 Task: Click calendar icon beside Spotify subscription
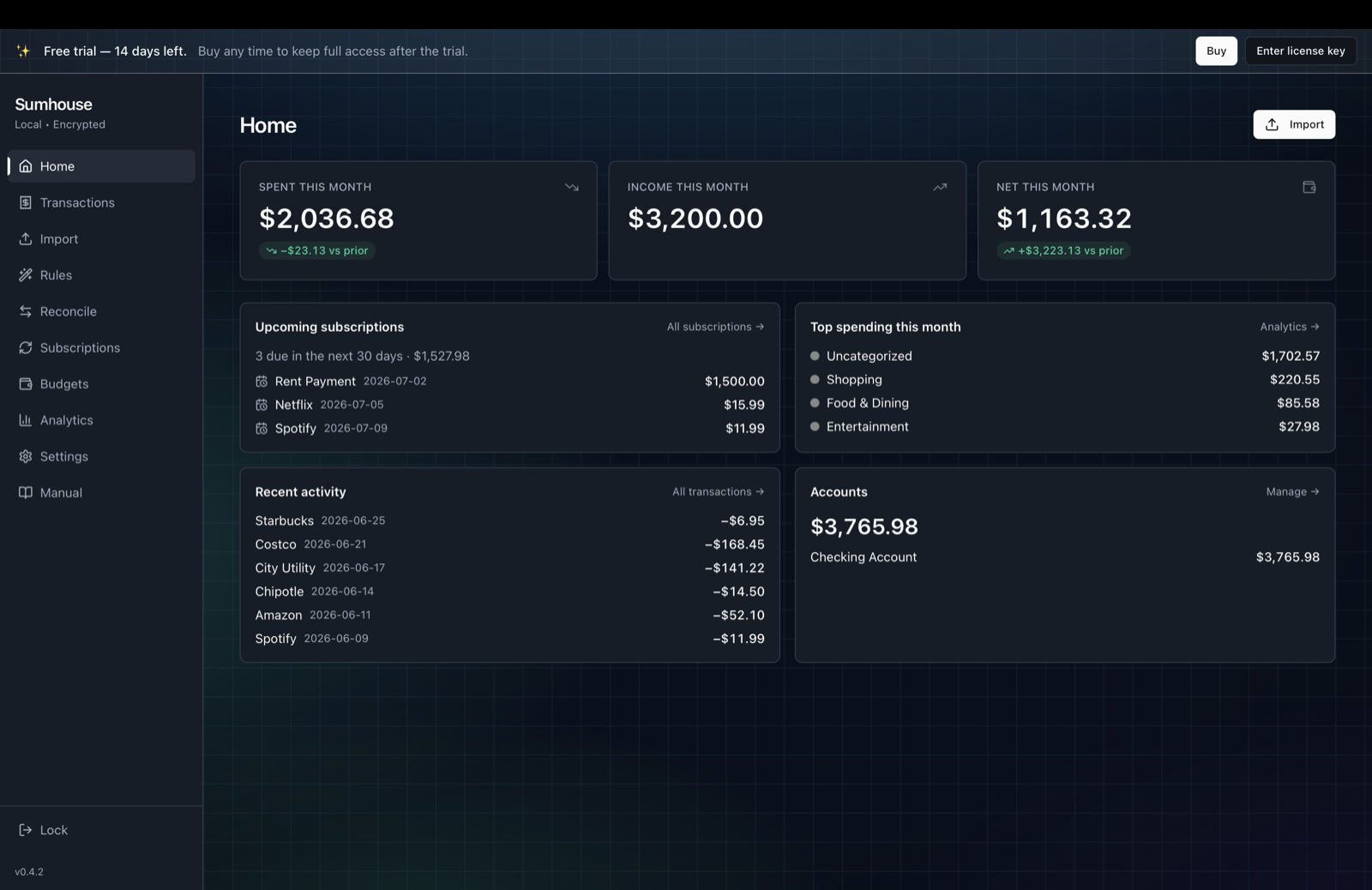(262, 429)
